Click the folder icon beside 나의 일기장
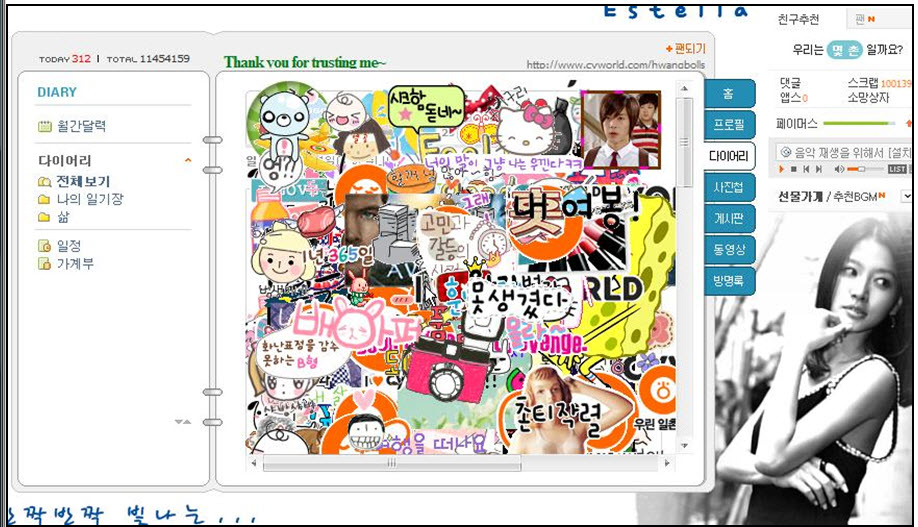 (44, 199)
